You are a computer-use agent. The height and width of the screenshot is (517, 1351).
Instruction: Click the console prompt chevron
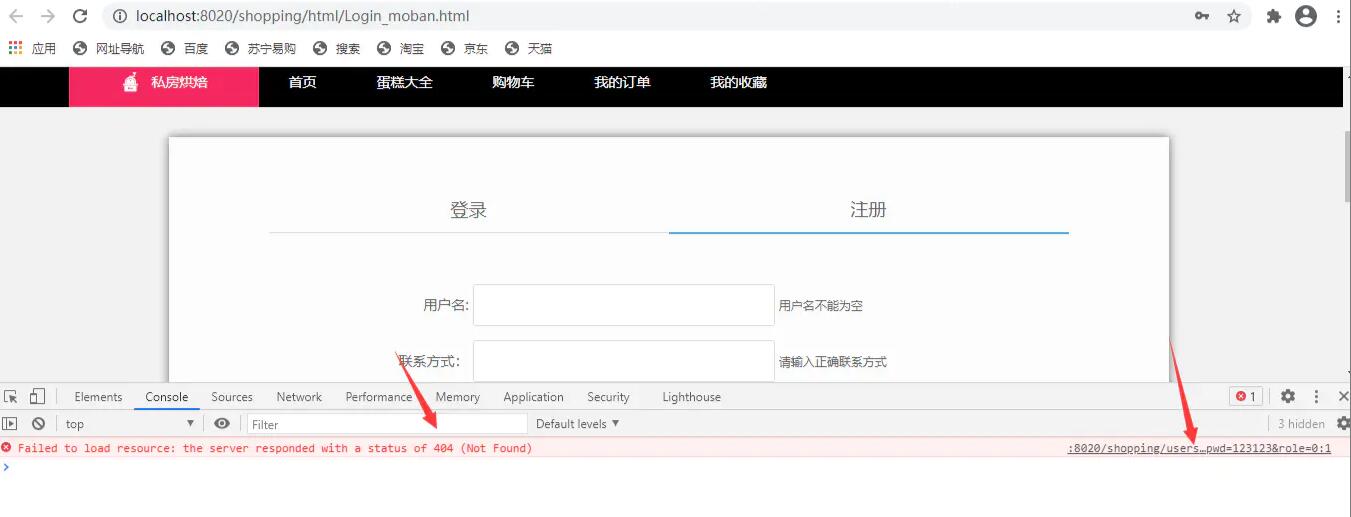[x=6, y=467]
